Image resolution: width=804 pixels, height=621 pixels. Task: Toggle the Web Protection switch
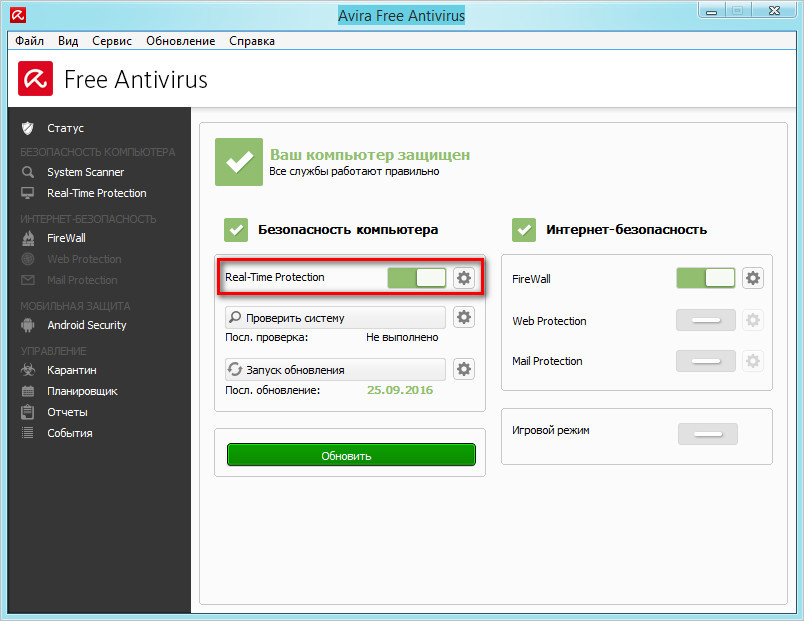[706, 321]
